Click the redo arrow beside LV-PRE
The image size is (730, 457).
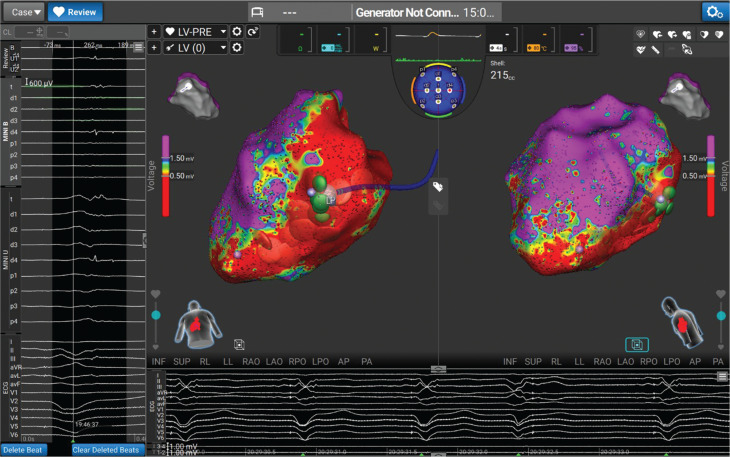[x=253, y=31]
